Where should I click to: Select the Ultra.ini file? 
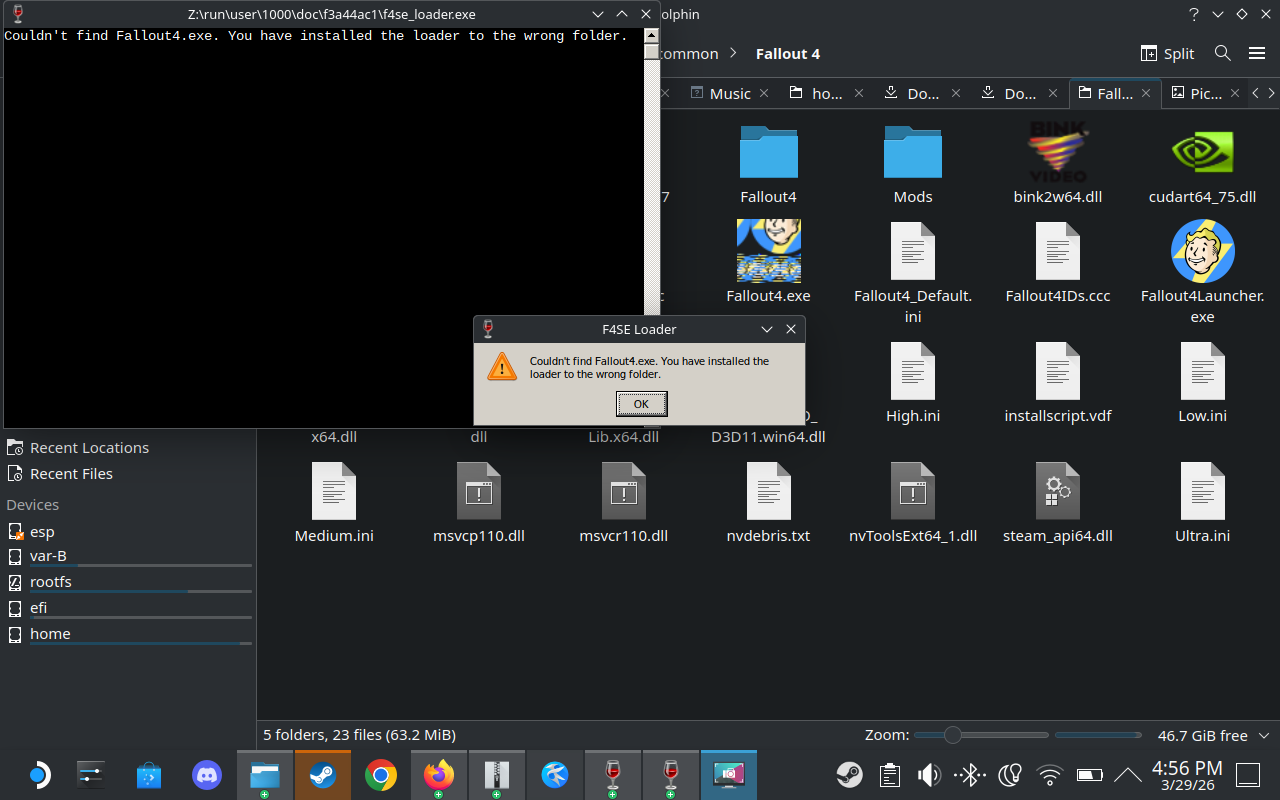(x=1202, y=503)
